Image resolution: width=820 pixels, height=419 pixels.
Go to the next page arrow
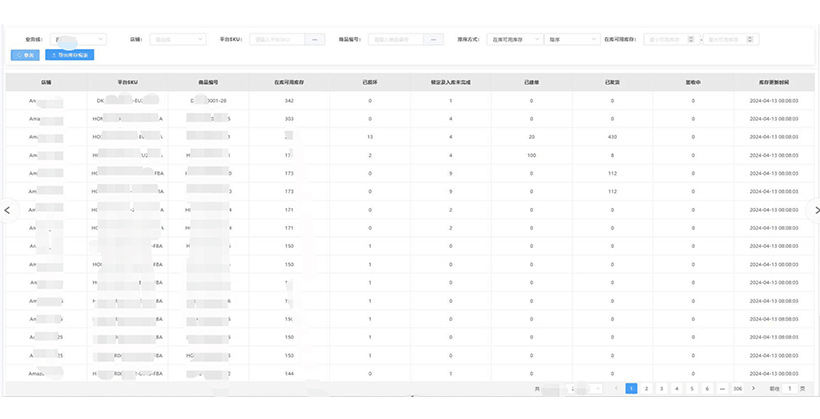tap(753, 388)
